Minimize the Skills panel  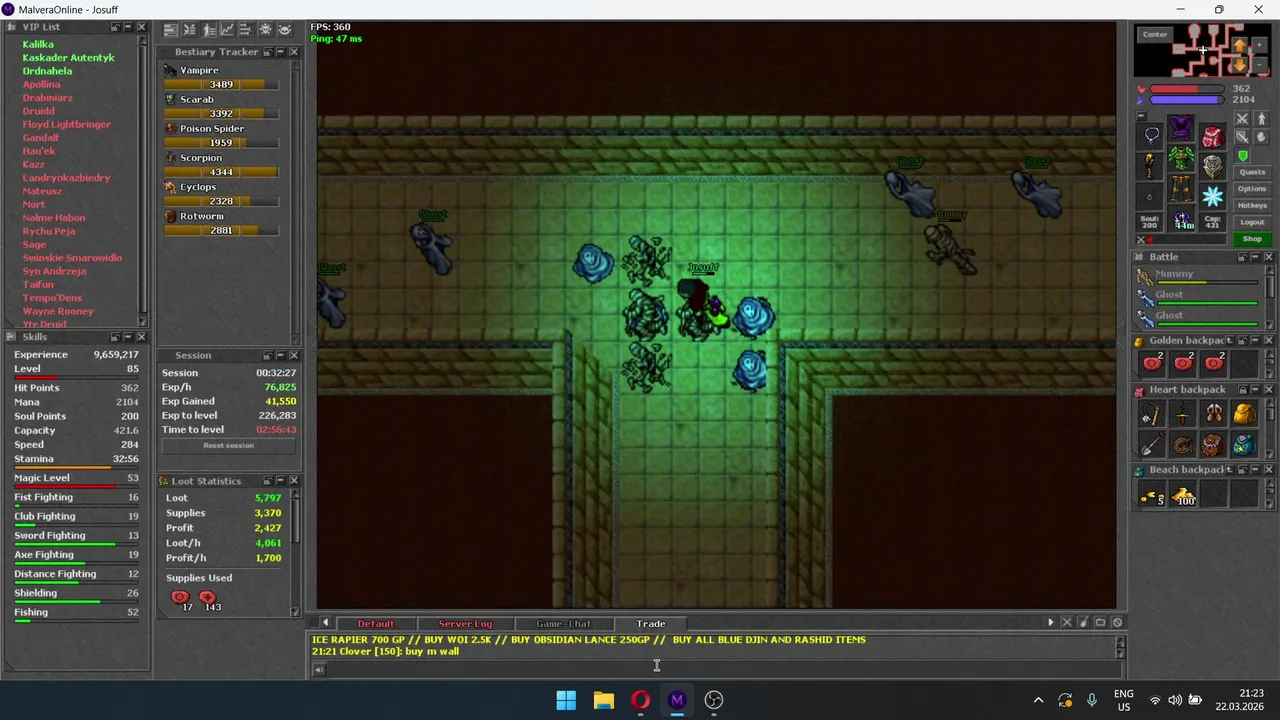point(128,337)
